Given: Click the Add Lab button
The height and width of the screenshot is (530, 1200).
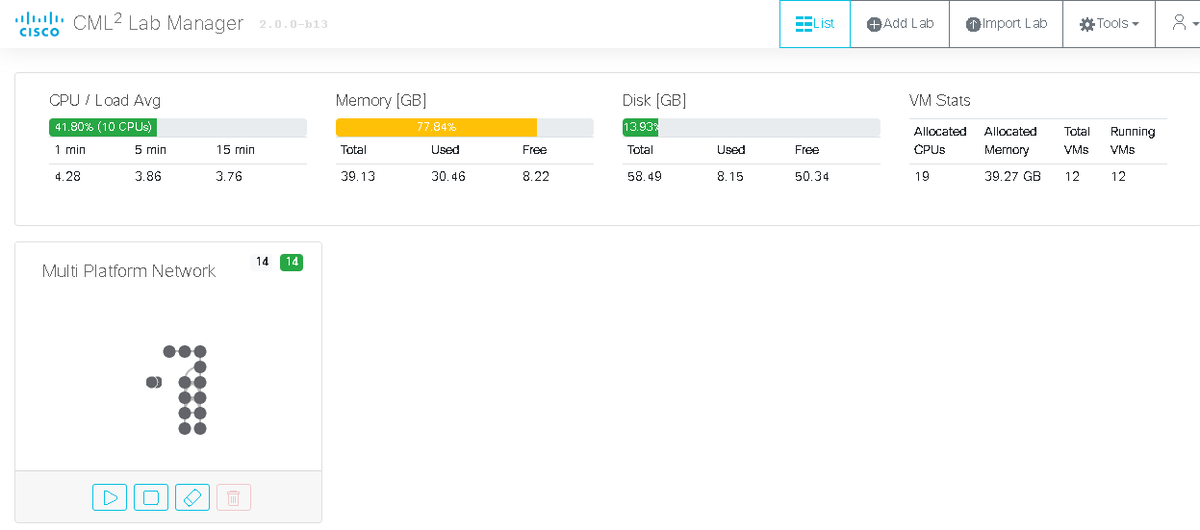Looking at the screenshot, I should pos(900,24).
